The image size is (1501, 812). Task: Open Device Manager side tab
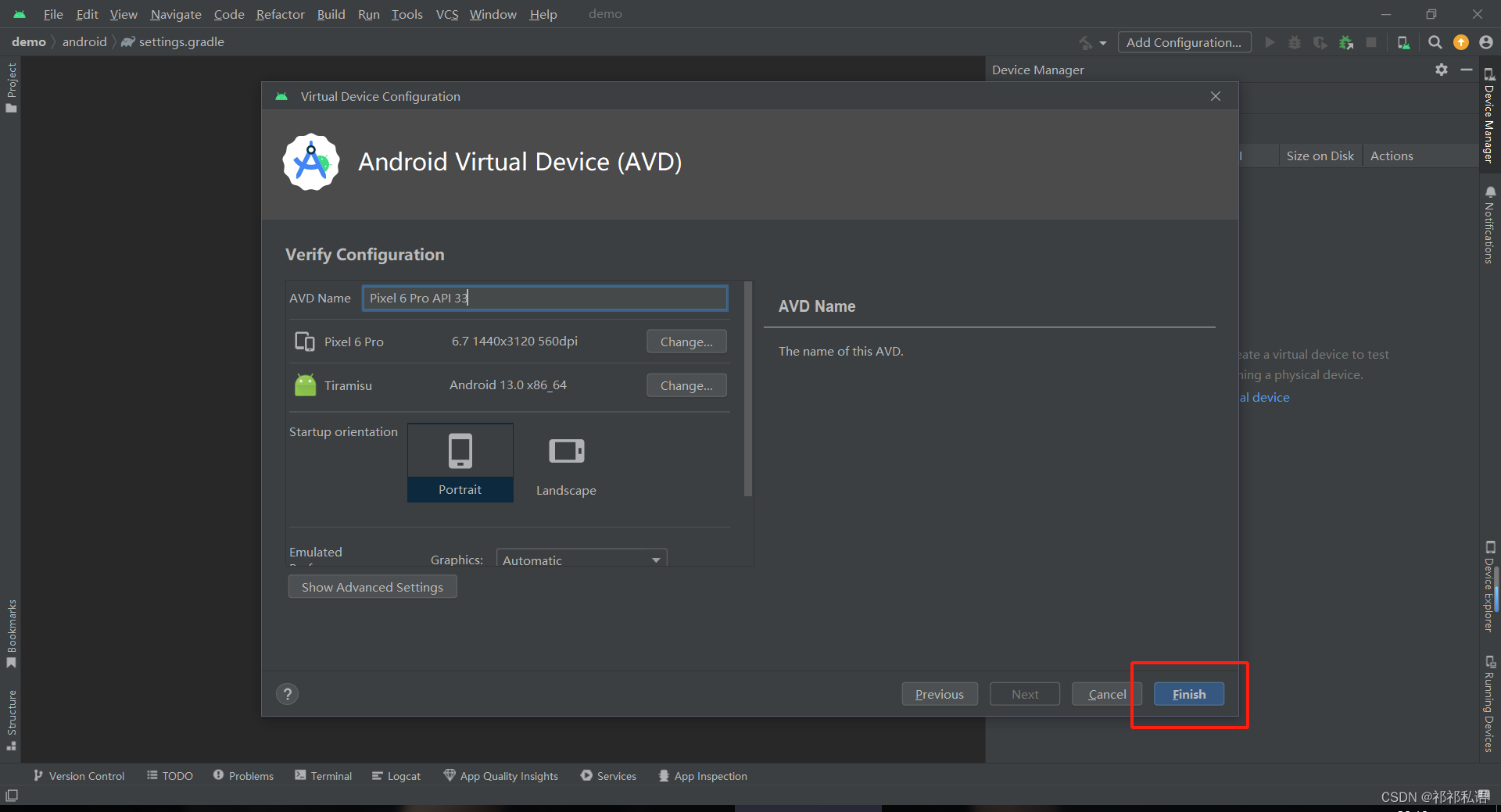click(1490, 116)
